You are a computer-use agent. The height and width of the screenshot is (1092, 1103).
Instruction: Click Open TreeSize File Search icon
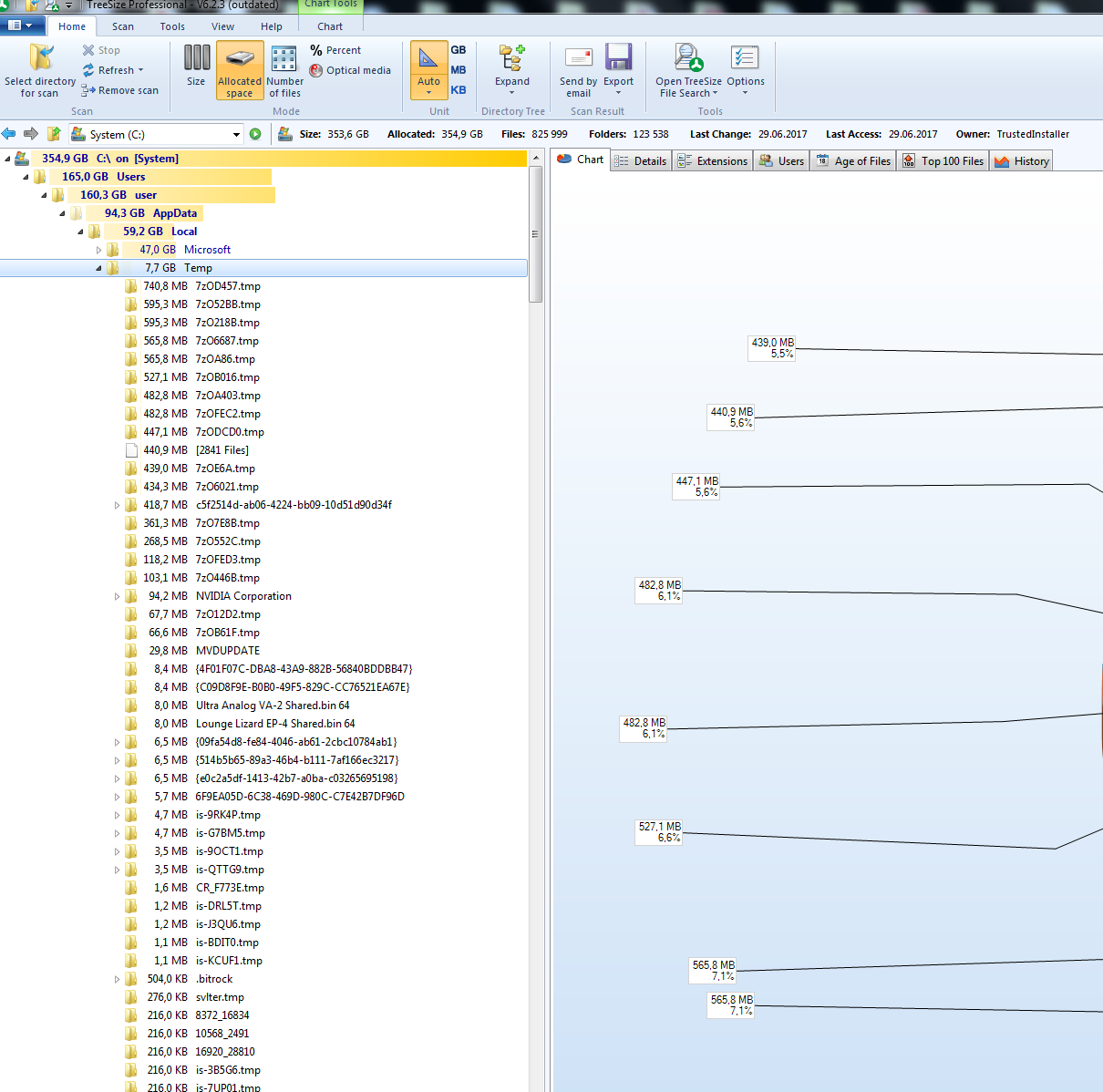click(x=688, y=58)
